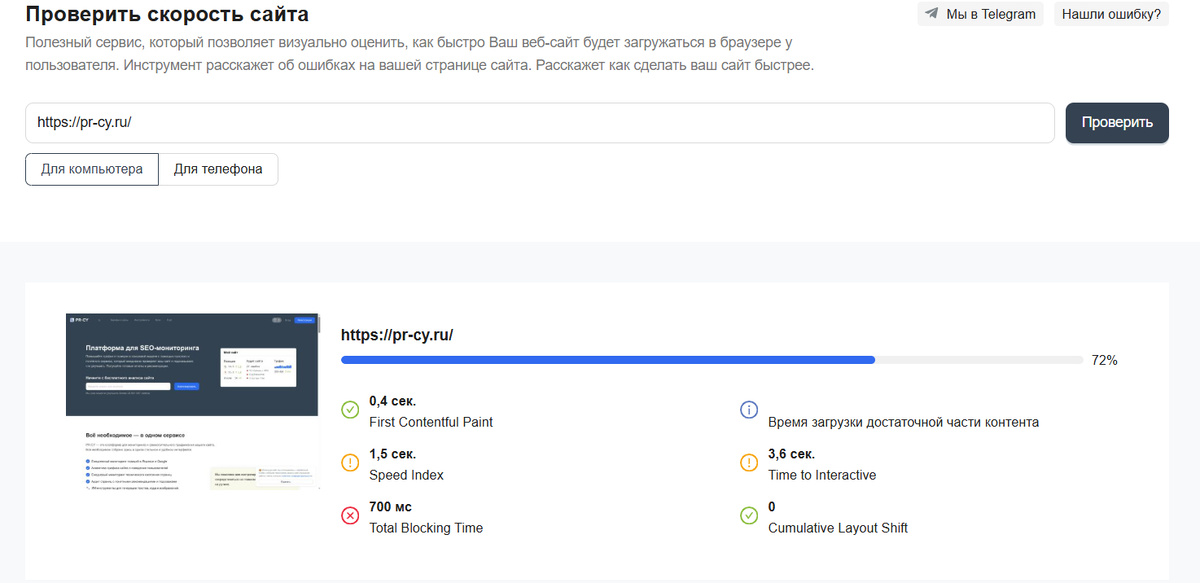Click the "Time to Interactive" metric label
The image size is (1200, 583).
(822, 475)
